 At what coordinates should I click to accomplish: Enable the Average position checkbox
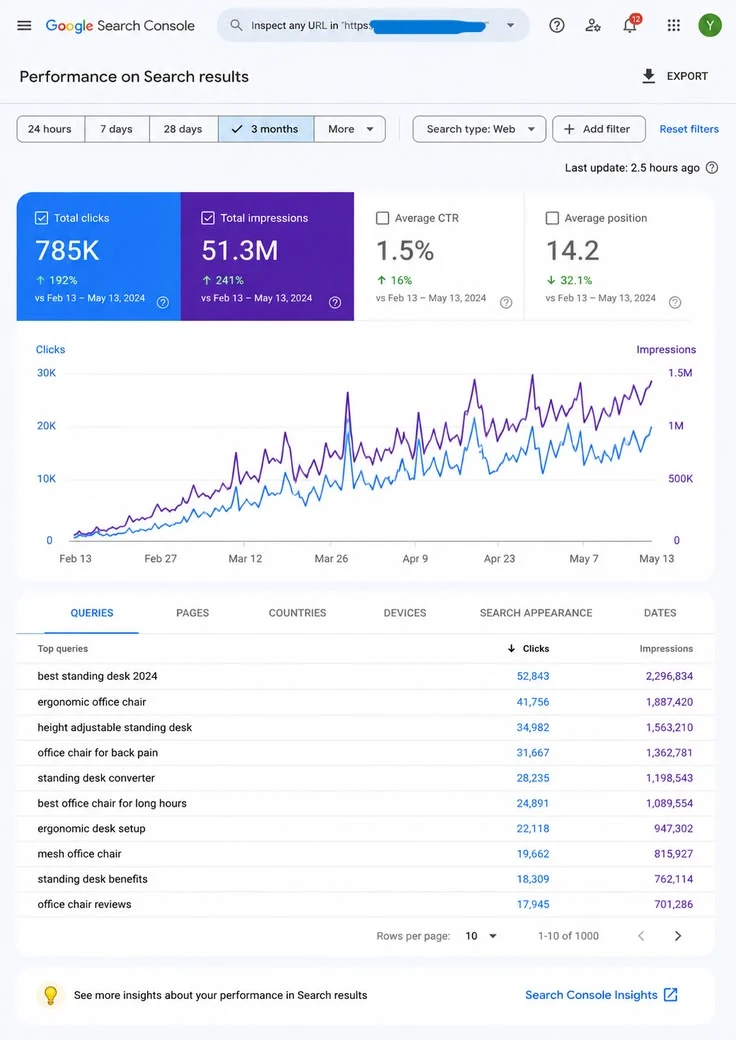552,218
